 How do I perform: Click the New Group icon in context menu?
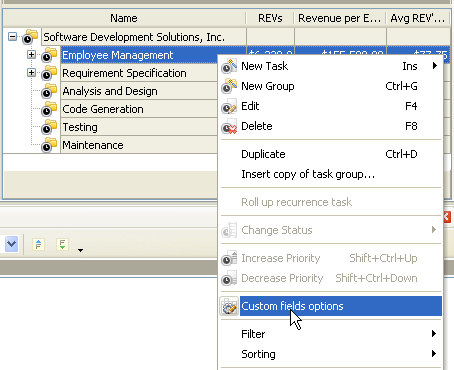tap(229, 86)
